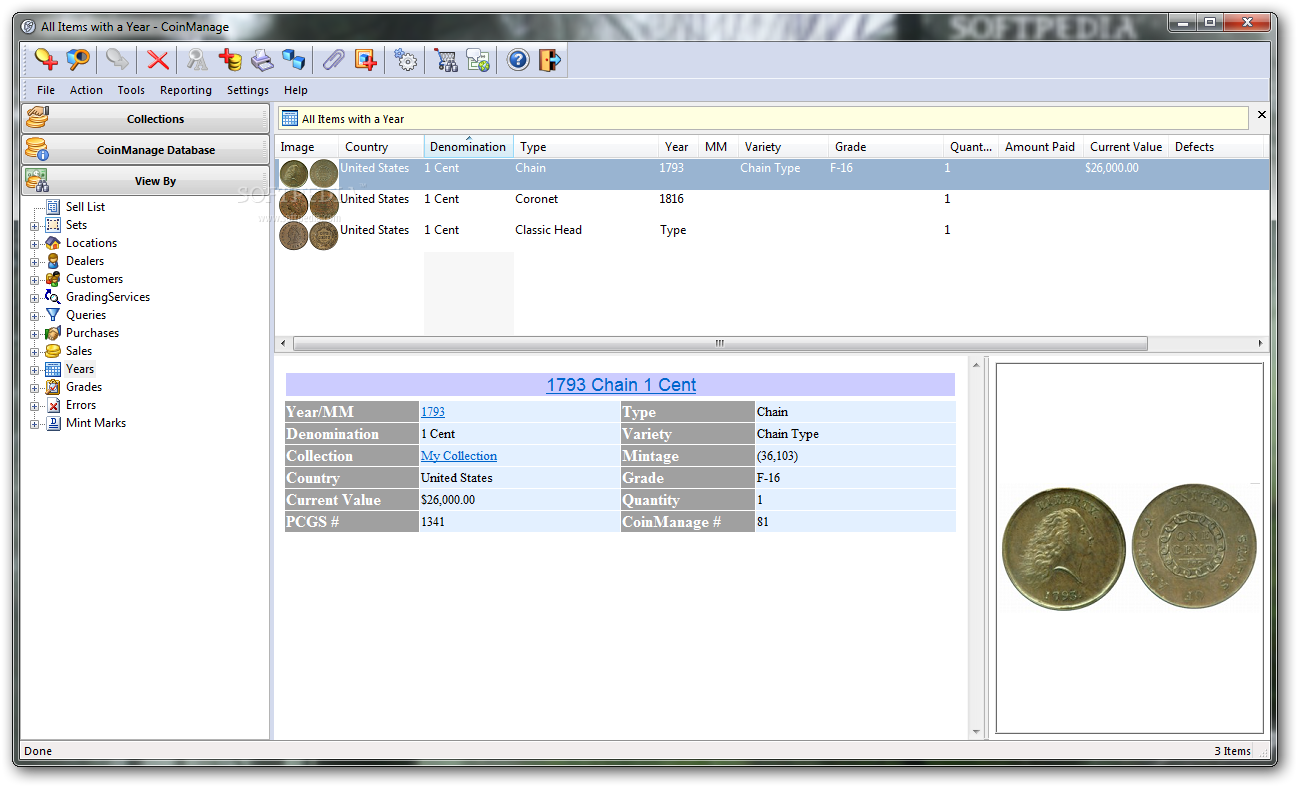Image resolution: width=1298 pixels, height=787 pixels.
Task: Expand the Sales tree node
Action: point(35,352)
